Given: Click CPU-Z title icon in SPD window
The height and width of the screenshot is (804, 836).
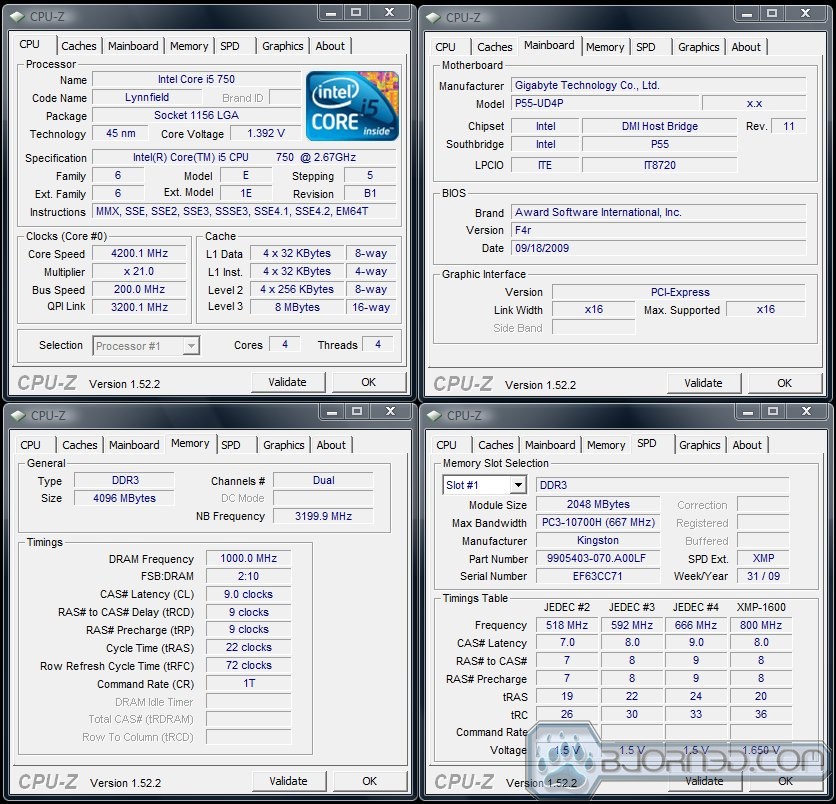Looking at the screenshot, I should (434, 415).
